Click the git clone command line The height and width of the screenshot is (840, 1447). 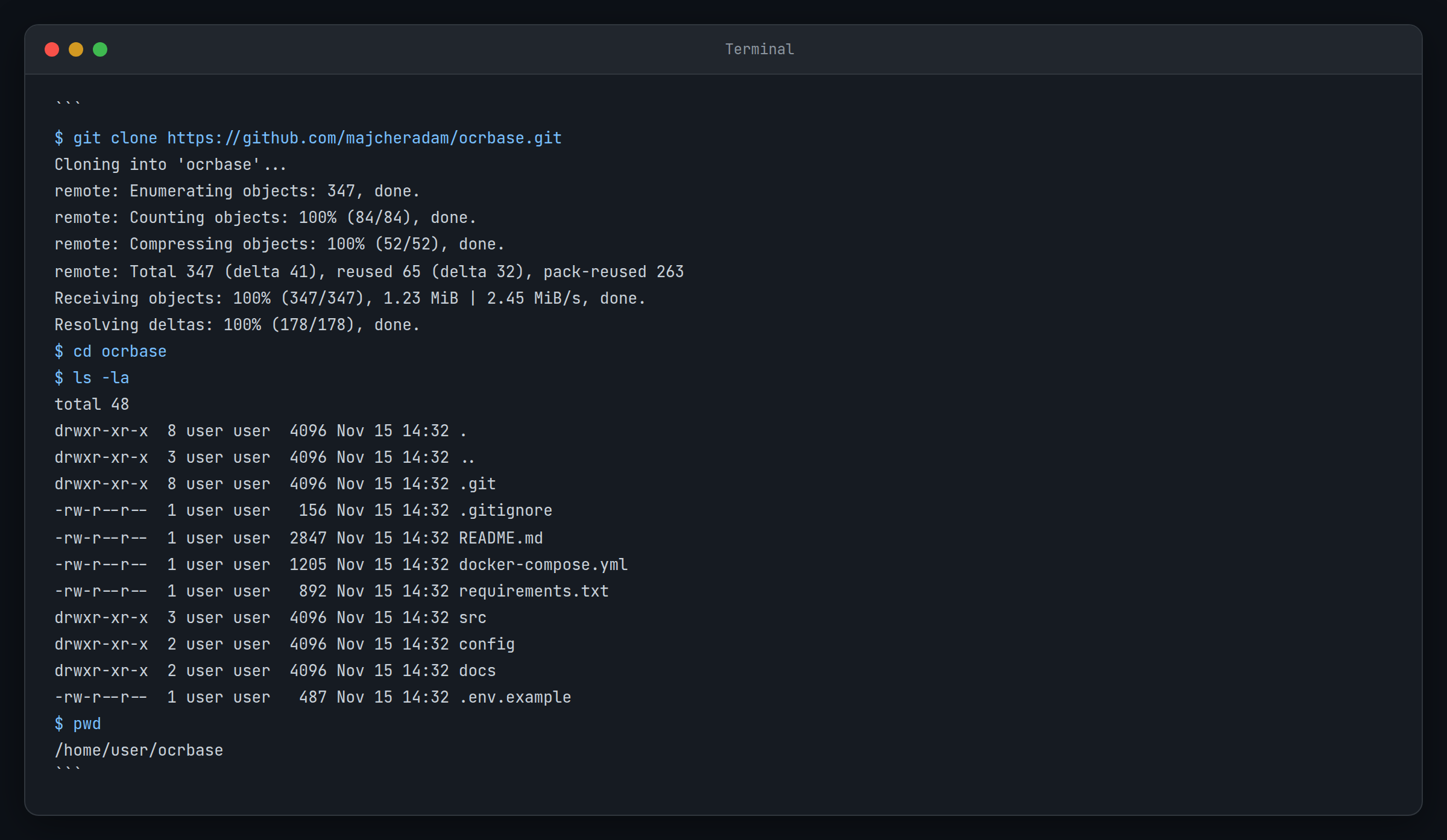(x=308, y=138)
